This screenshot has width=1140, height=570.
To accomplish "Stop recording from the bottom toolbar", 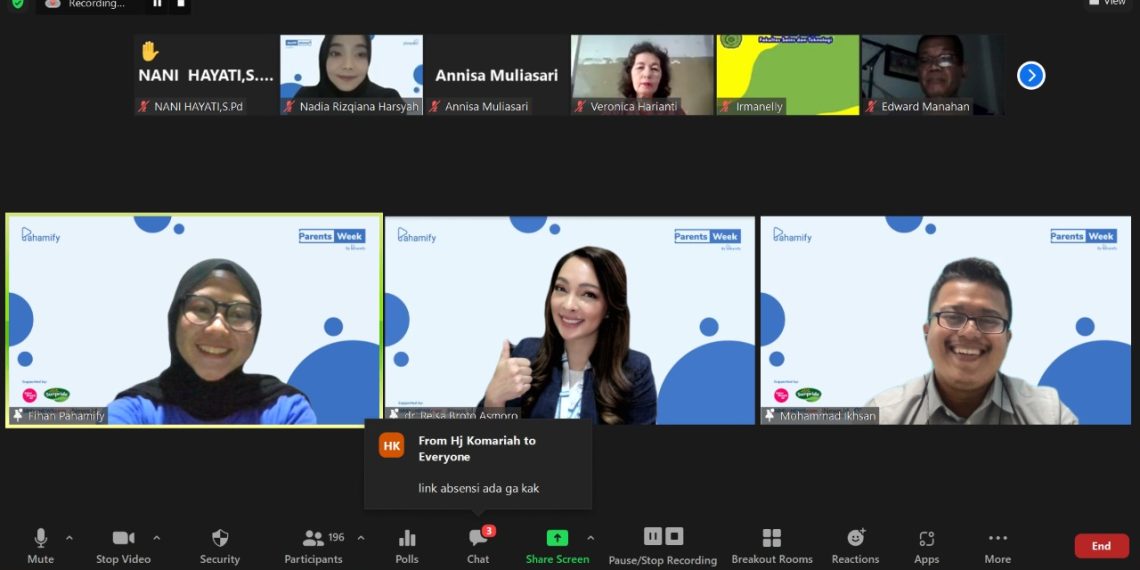I will 674,537.
